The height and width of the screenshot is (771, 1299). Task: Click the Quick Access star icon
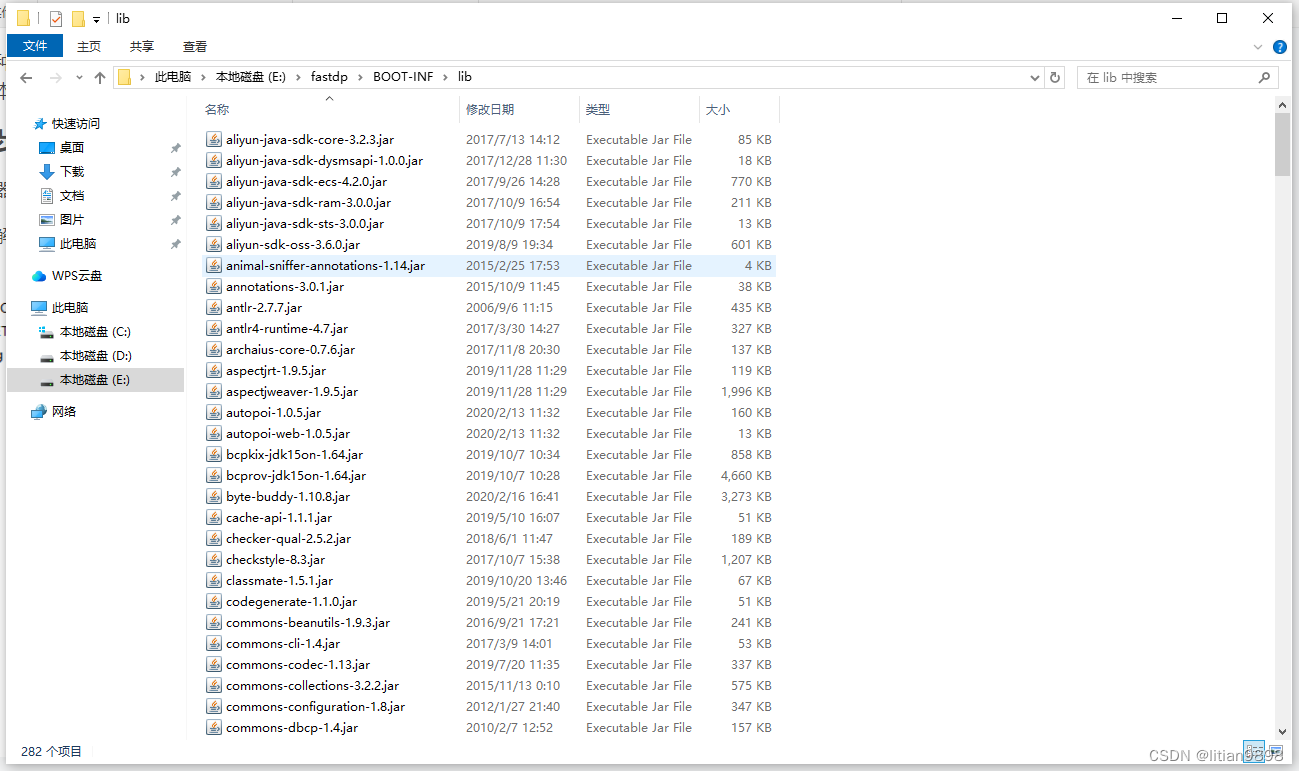40,124
